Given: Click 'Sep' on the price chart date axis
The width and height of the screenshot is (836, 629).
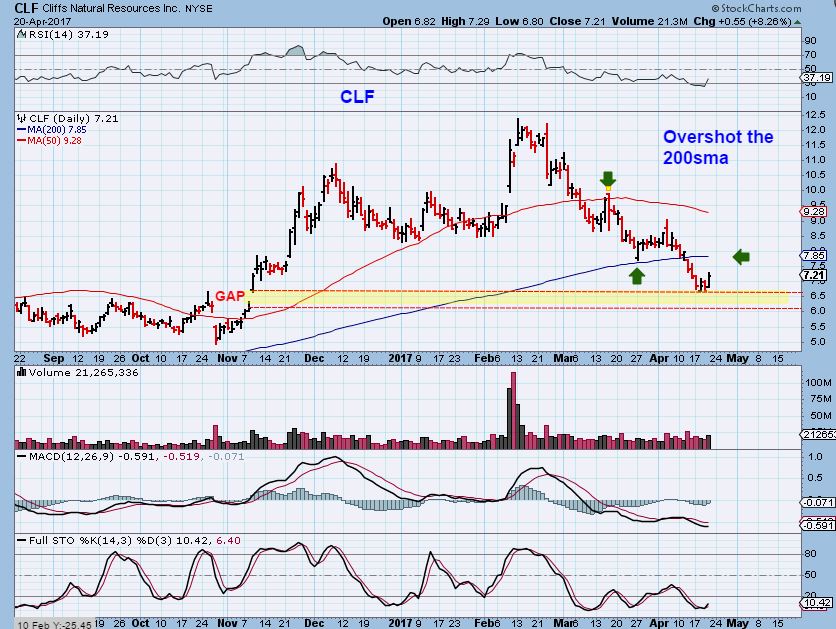Looking at the screenshot, I should pyautogui.click(x=54, y=358).
